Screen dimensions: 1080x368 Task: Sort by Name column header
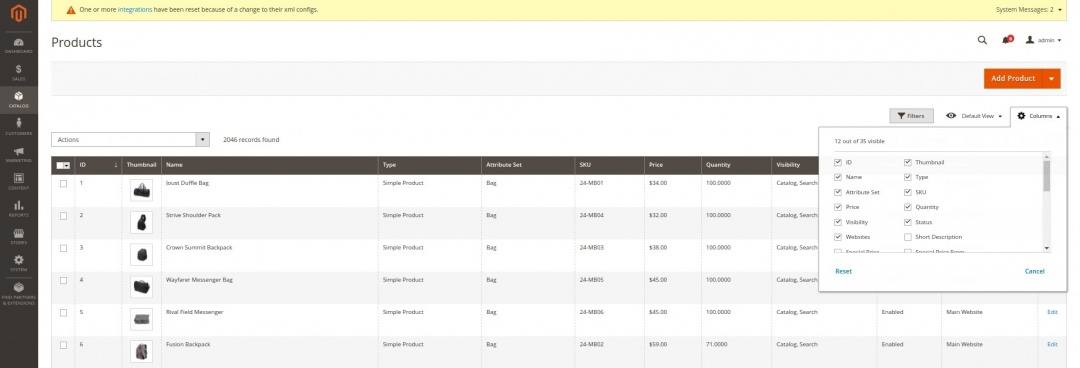pyautogui.click(x=270, y=165)
